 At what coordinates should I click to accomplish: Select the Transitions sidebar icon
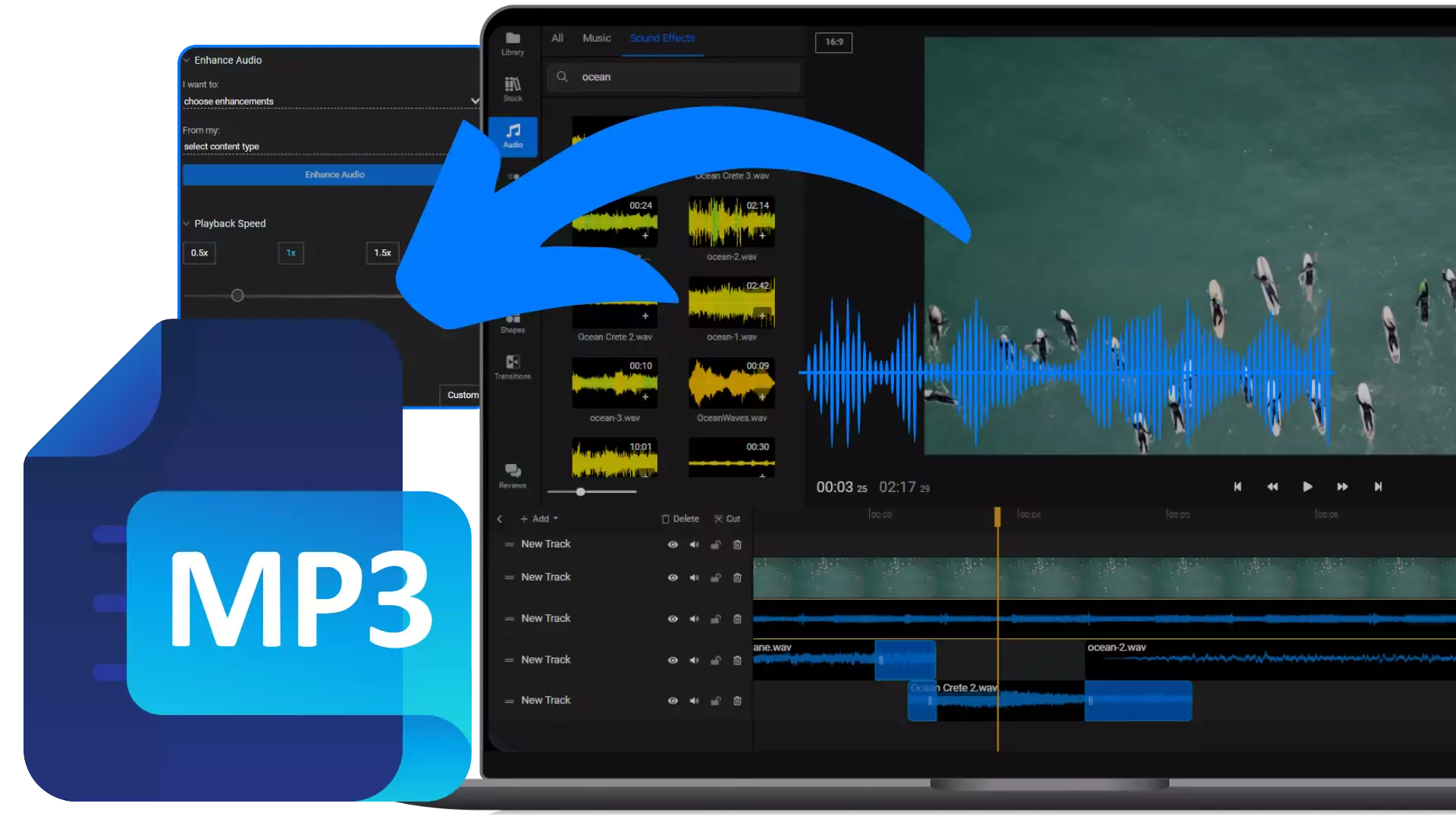[x=513, y=366]
